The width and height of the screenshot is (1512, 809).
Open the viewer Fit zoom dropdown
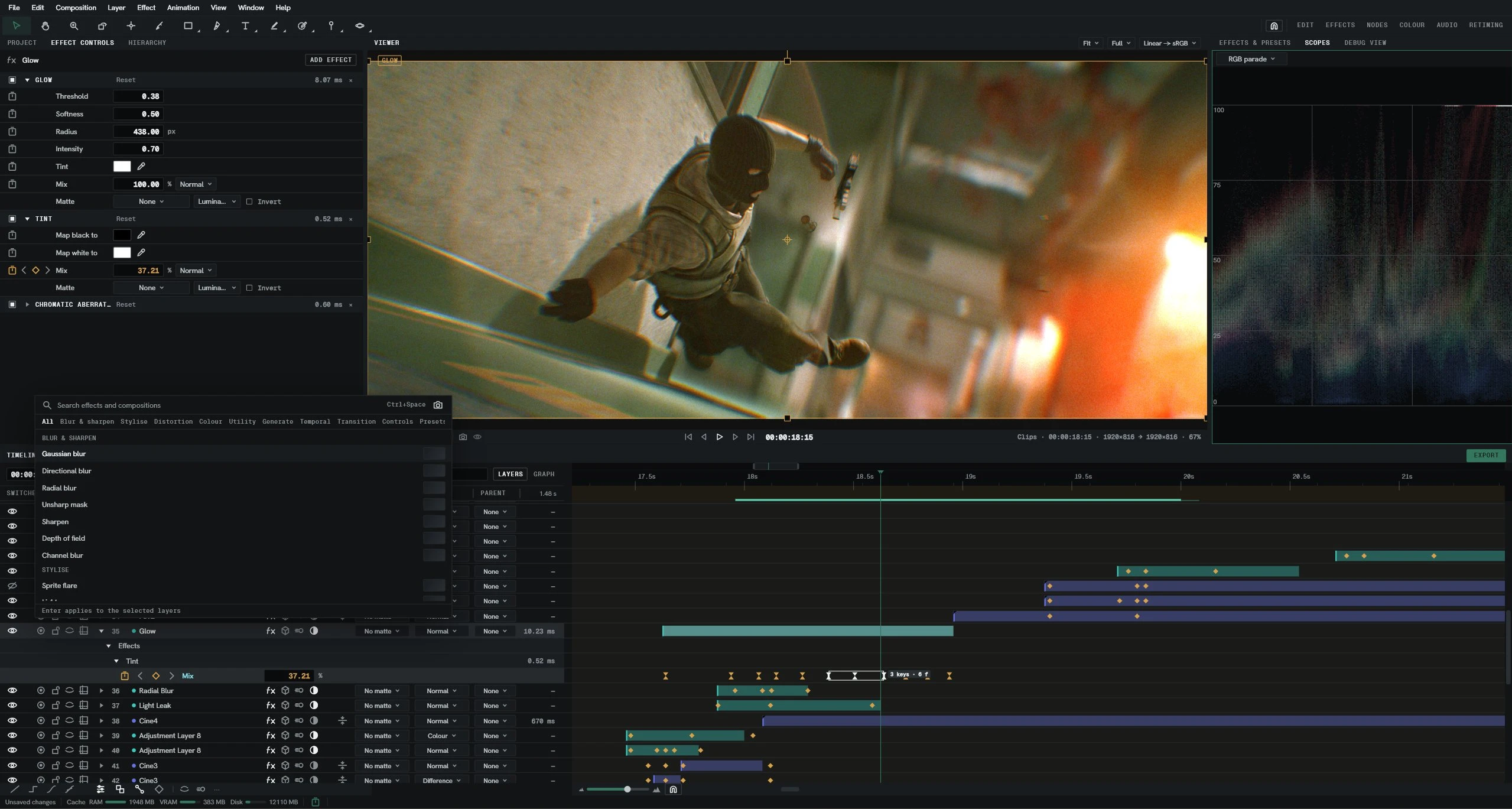coord(1091,43)
